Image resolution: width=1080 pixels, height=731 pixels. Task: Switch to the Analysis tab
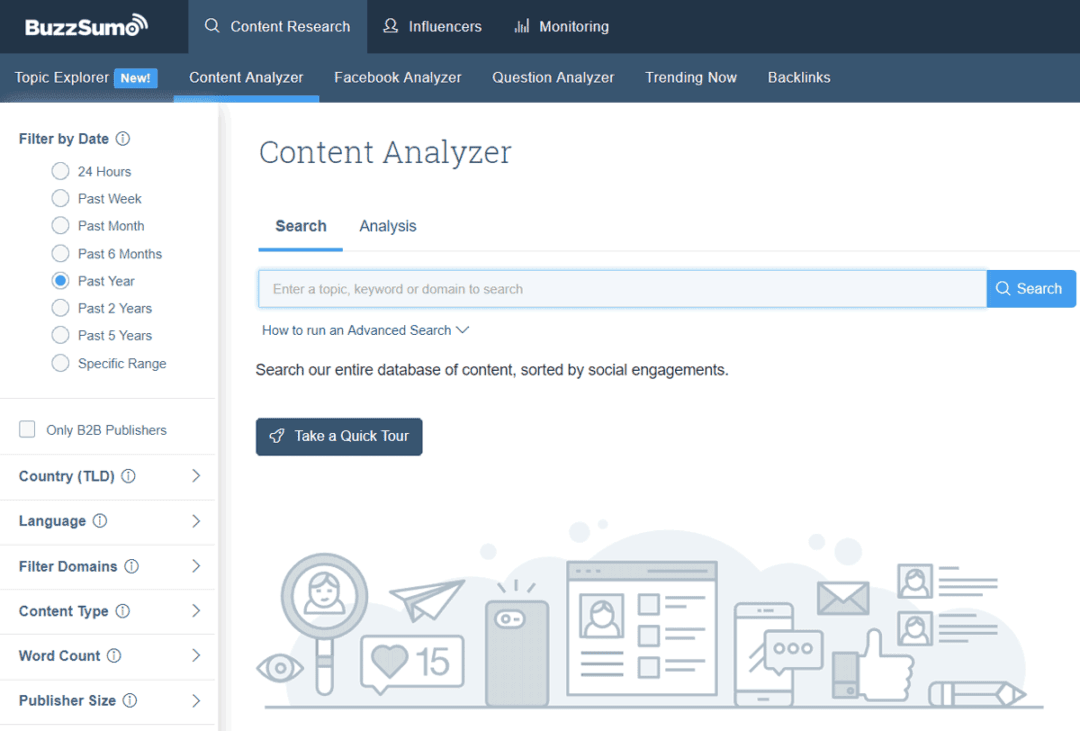coord(388,226)
